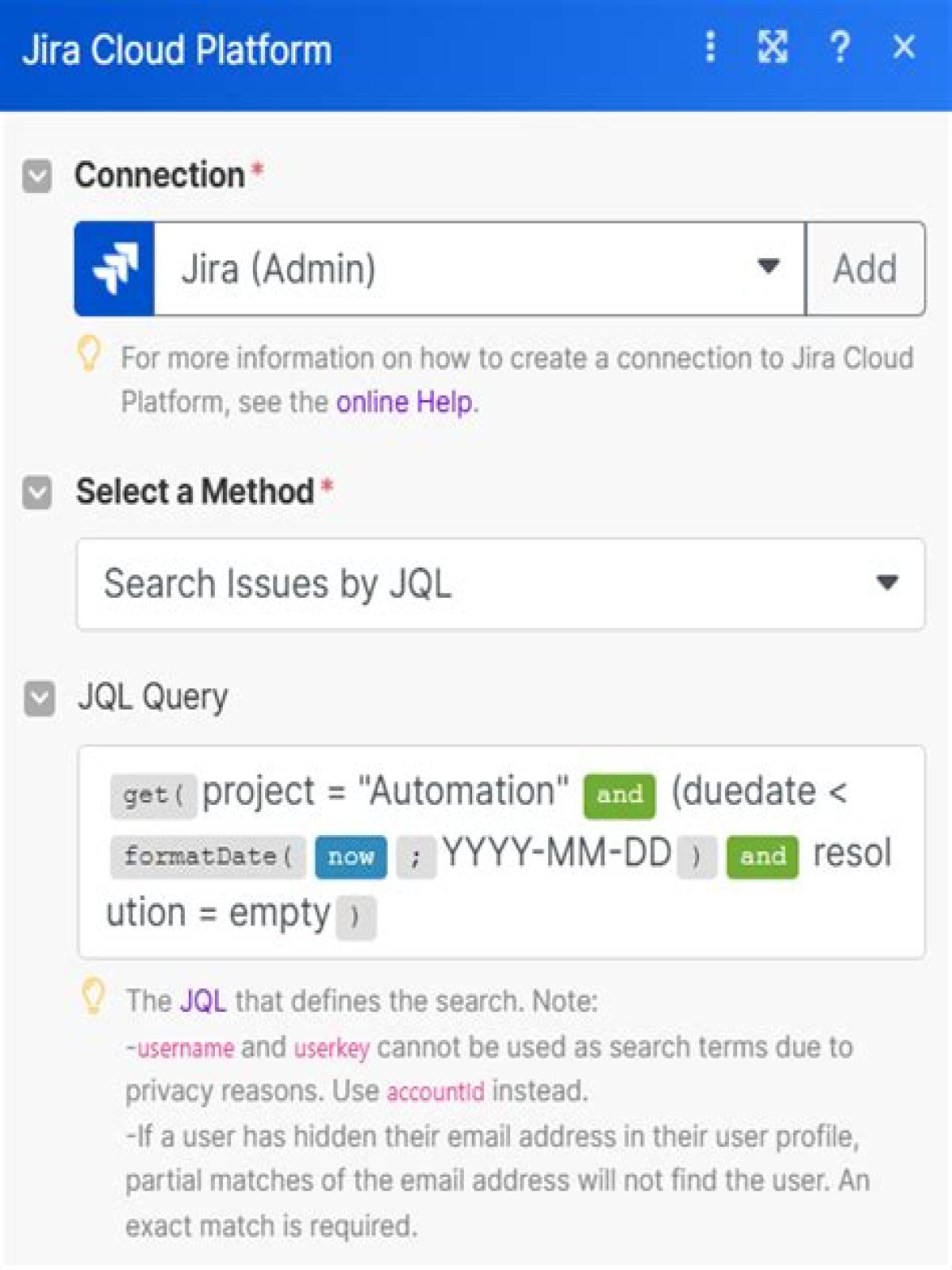
Task: Toggle the JQL Query field checkbox
Action: pos(39,698)
